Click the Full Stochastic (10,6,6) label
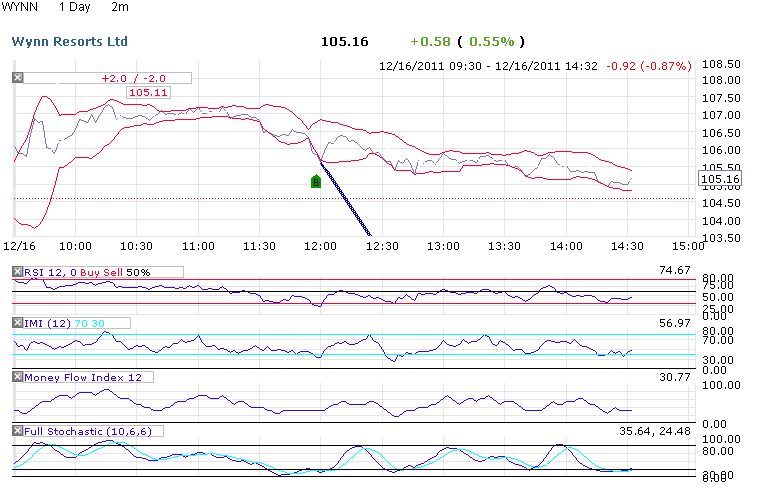 pos(88,431)
